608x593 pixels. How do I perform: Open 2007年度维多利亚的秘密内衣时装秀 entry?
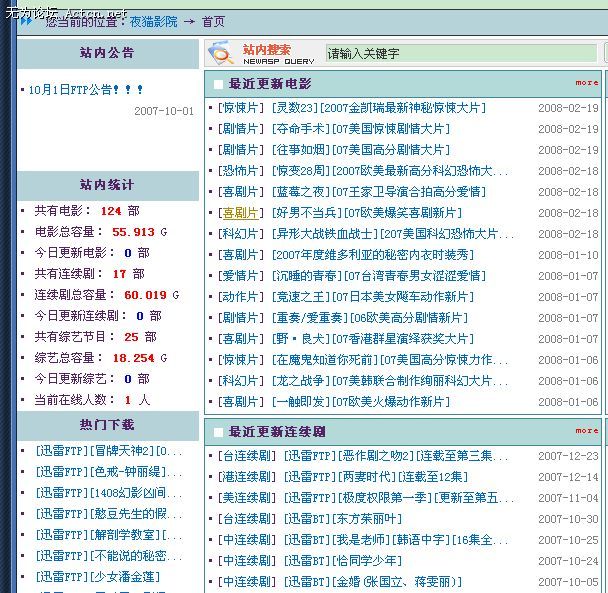tap(373, 255)
